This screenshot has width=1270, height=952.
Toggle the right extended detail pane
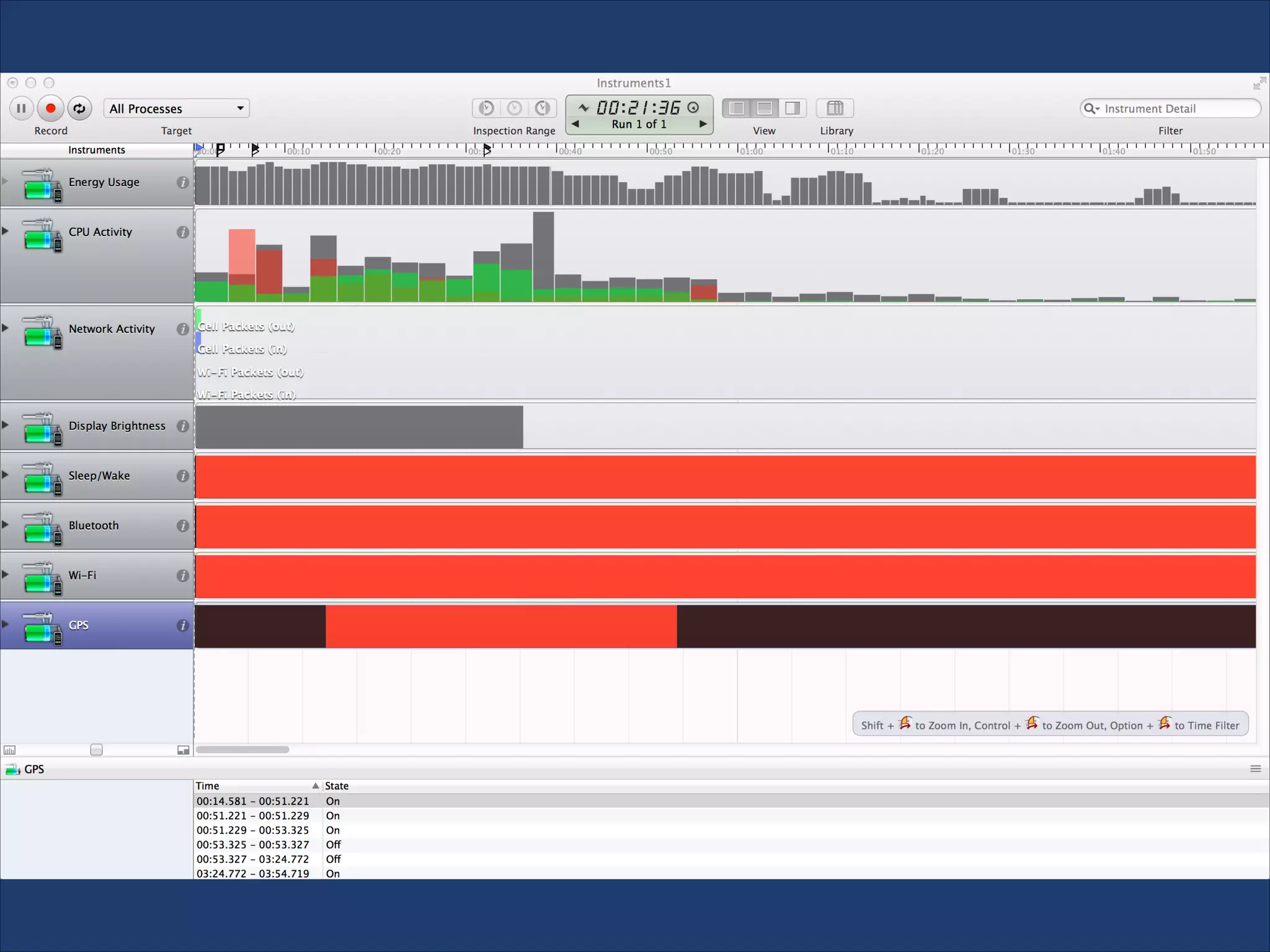(793, 108)
